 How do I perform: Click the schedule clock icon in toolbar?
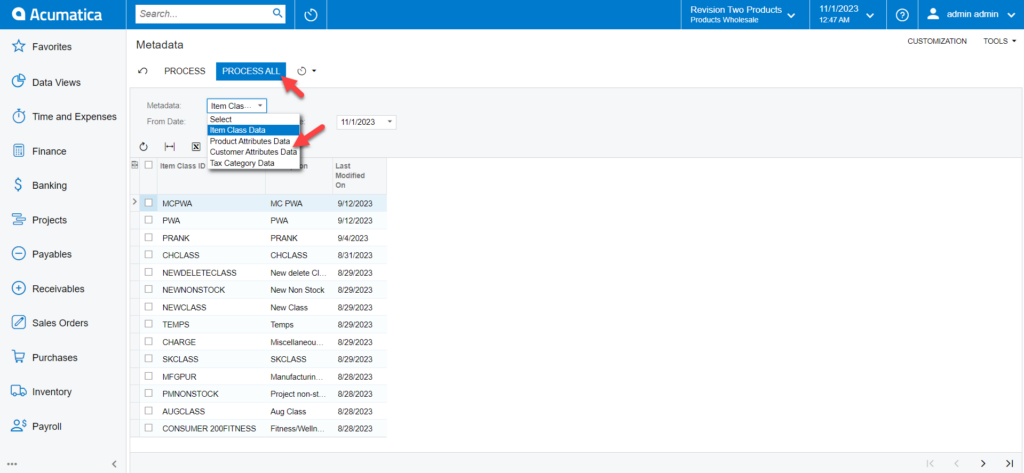point(301,71)
